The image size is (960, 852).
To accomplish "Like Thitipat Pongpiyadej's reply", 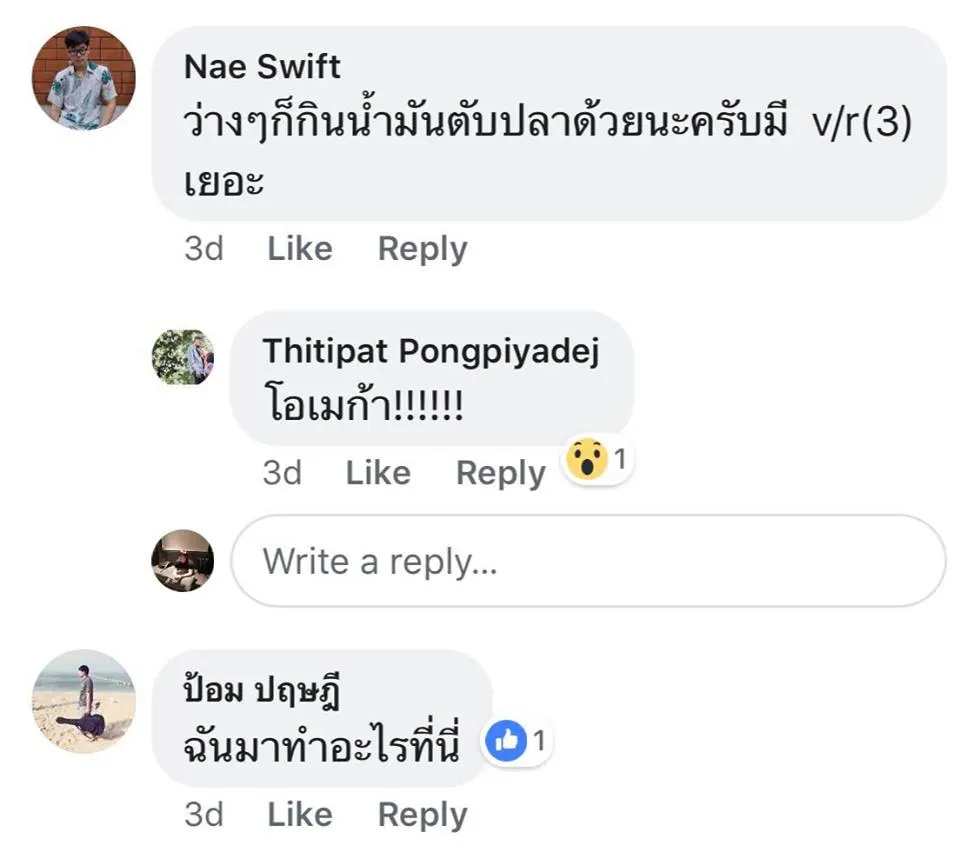I will pyautogui.click(x=378, y=472).
